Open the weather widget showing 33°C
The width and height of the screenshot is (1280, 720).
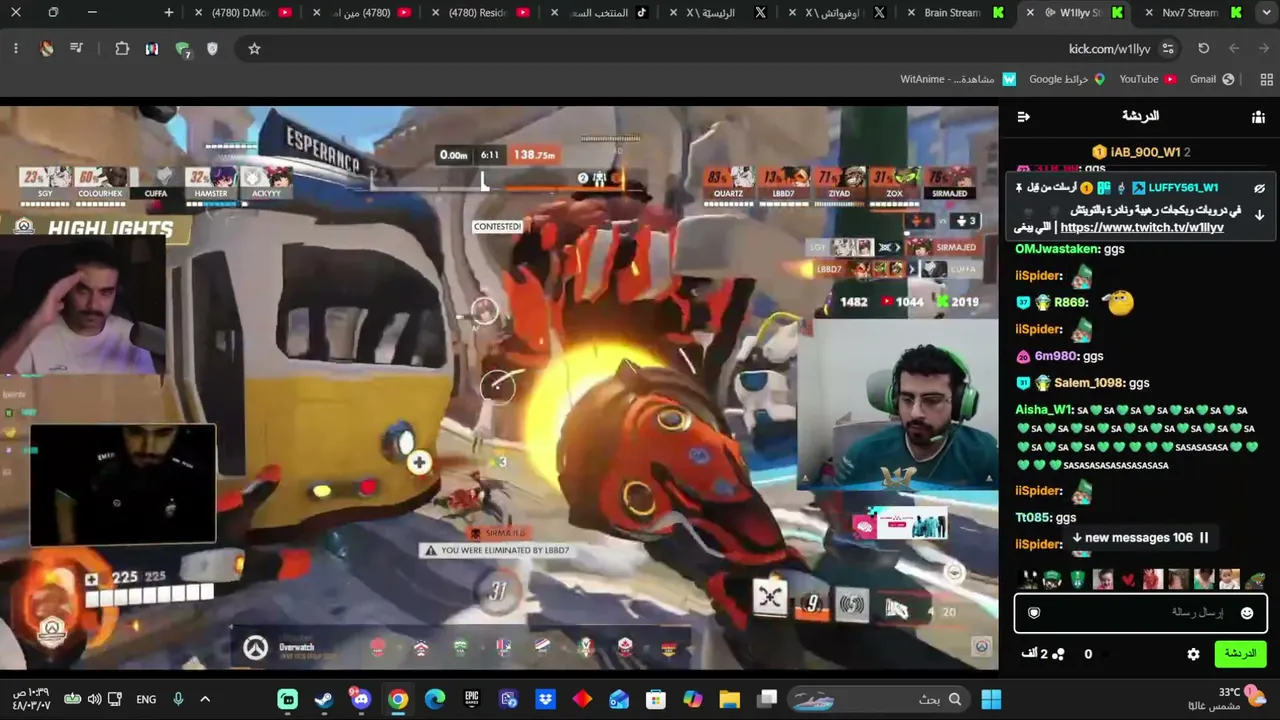point(1228,699)
